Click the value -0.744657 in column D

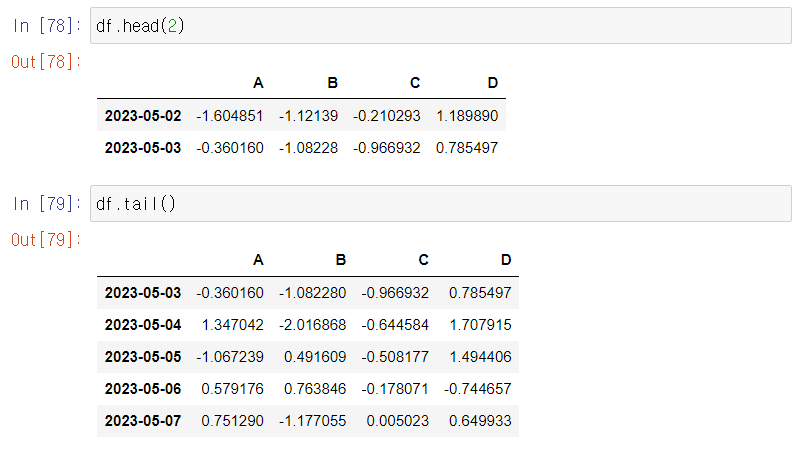point(477,389)
